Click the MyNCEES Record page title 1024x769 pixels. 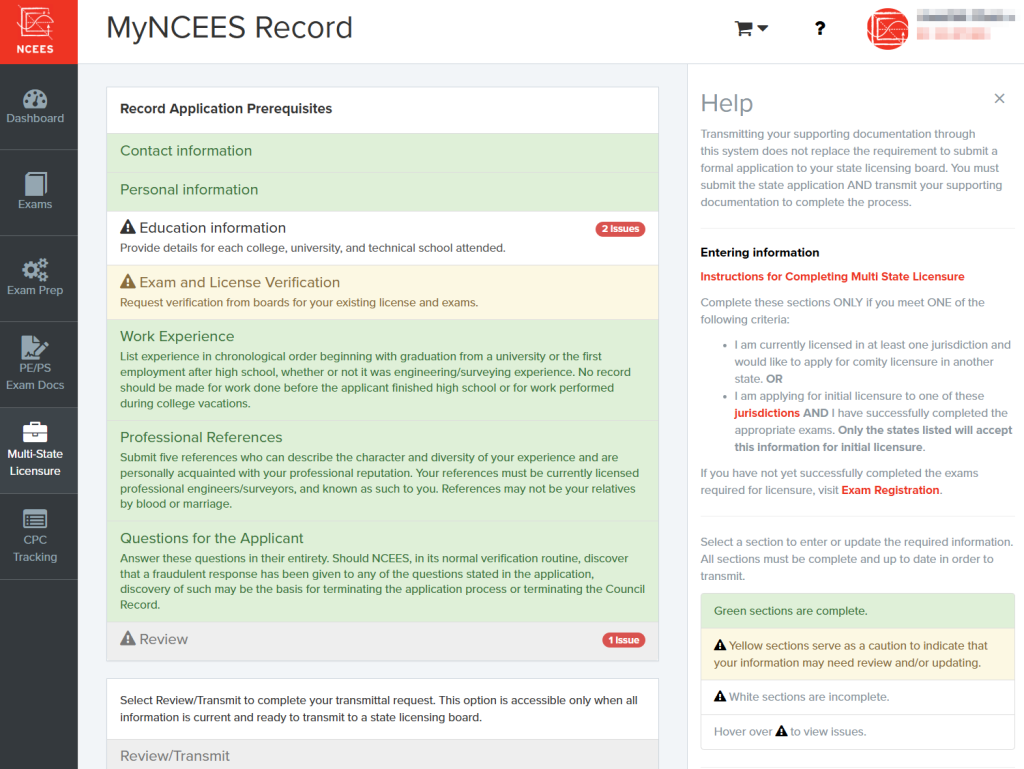click(x=229, y=28)
